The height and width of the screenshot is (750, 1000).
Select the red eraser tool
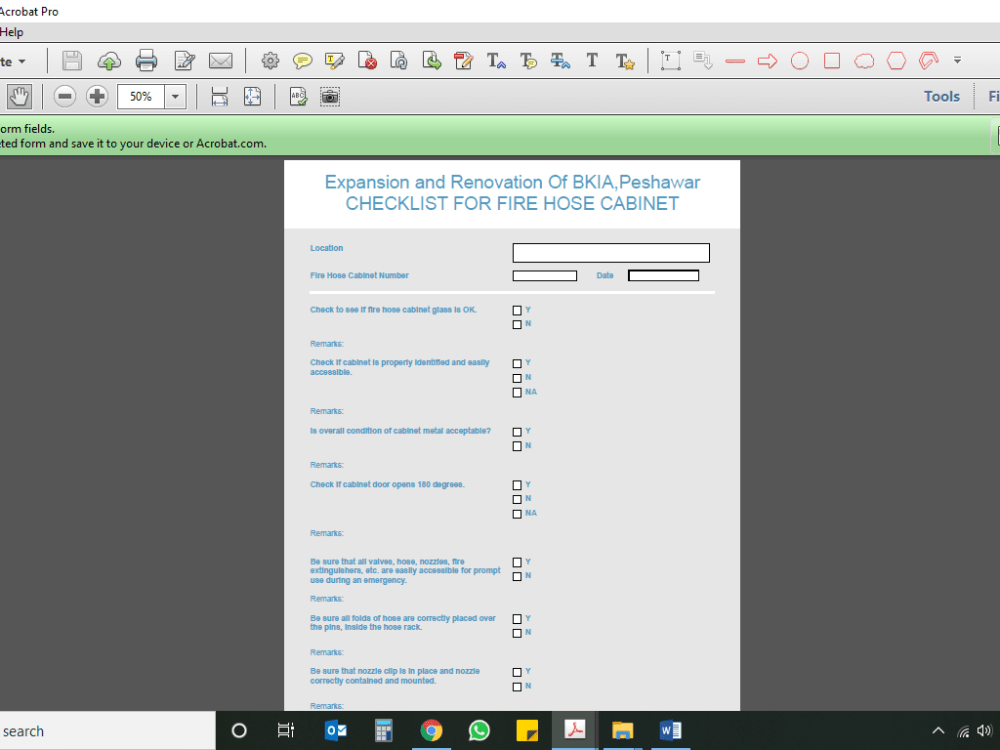click(x=929, y=61)
